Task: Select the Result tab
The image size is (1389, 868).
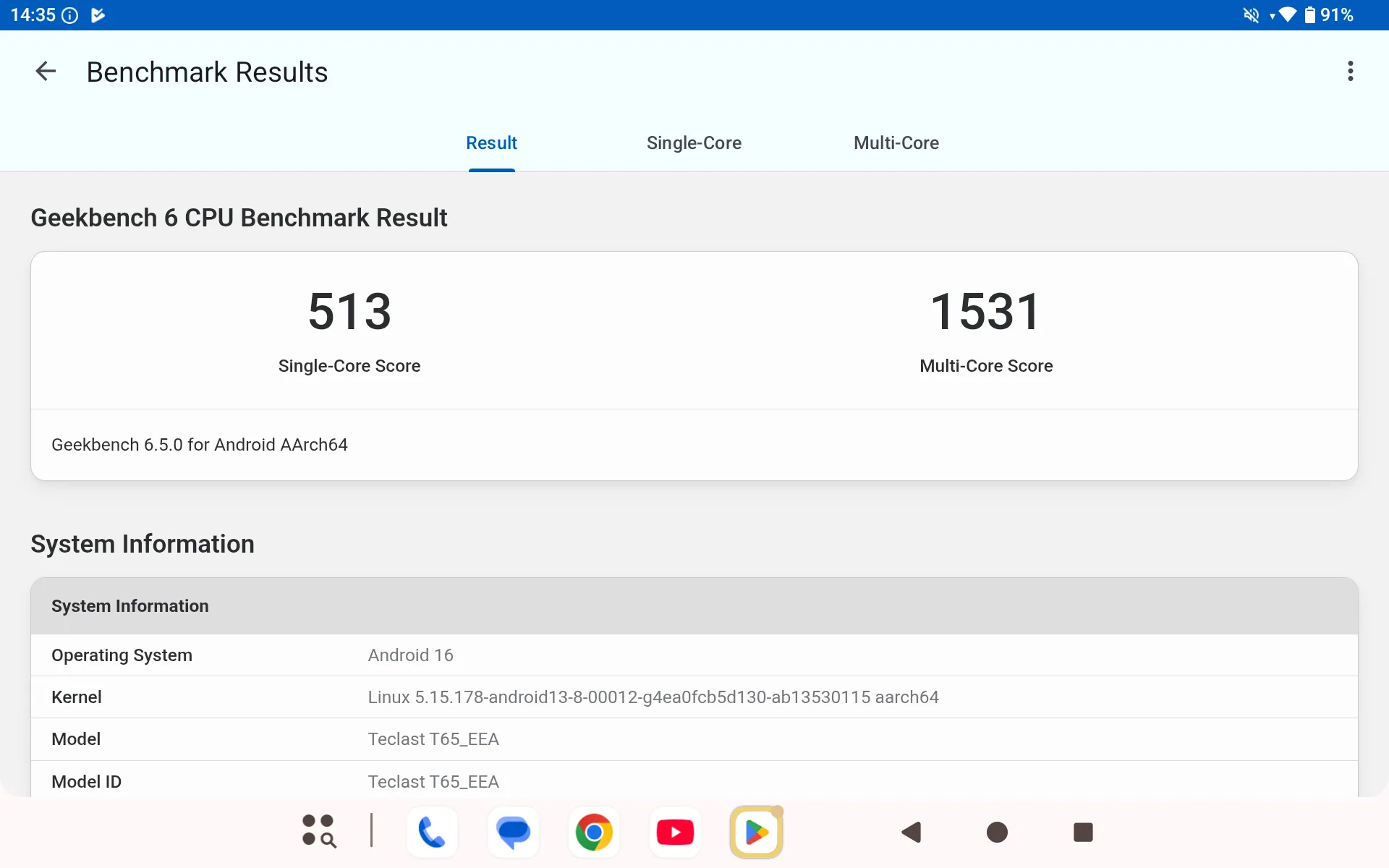Action: point(491,143)
